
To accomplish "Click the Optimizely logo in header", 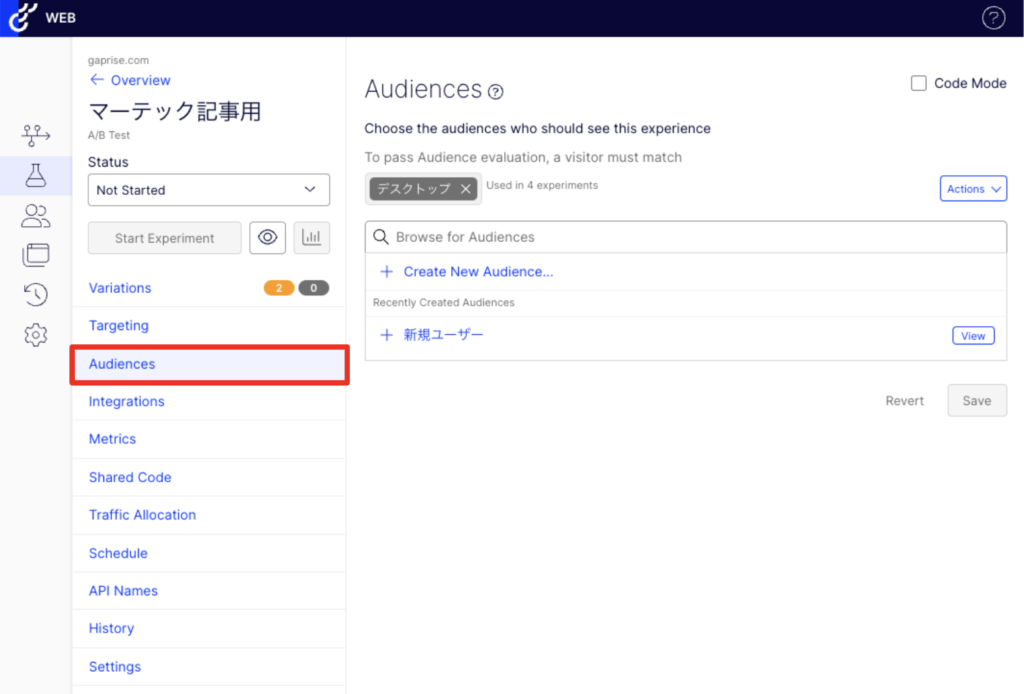I will (18, 18).
